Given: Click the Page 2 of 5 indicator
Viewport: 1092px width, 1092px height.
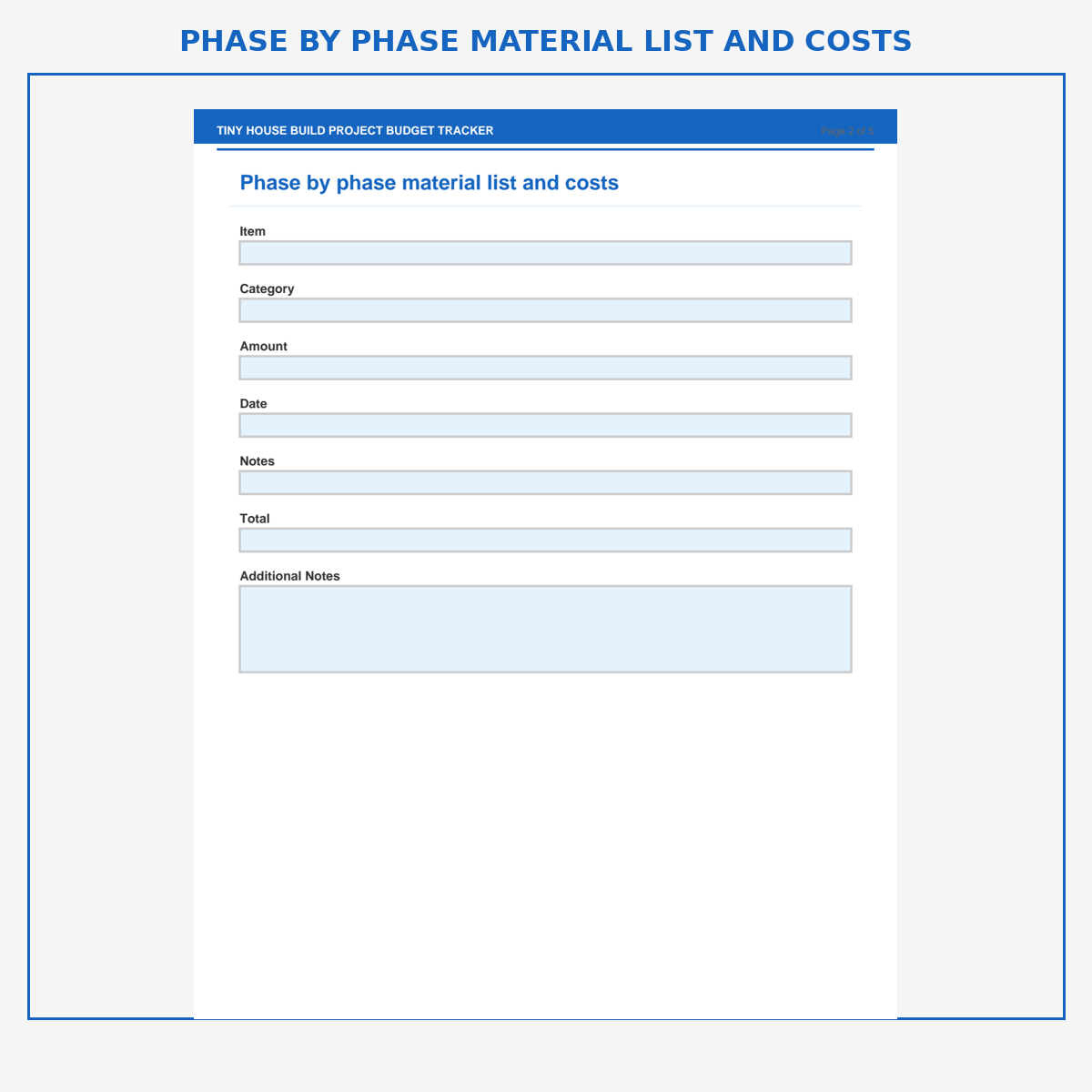Looking at the screenshot, I should (x=846, y=131).
